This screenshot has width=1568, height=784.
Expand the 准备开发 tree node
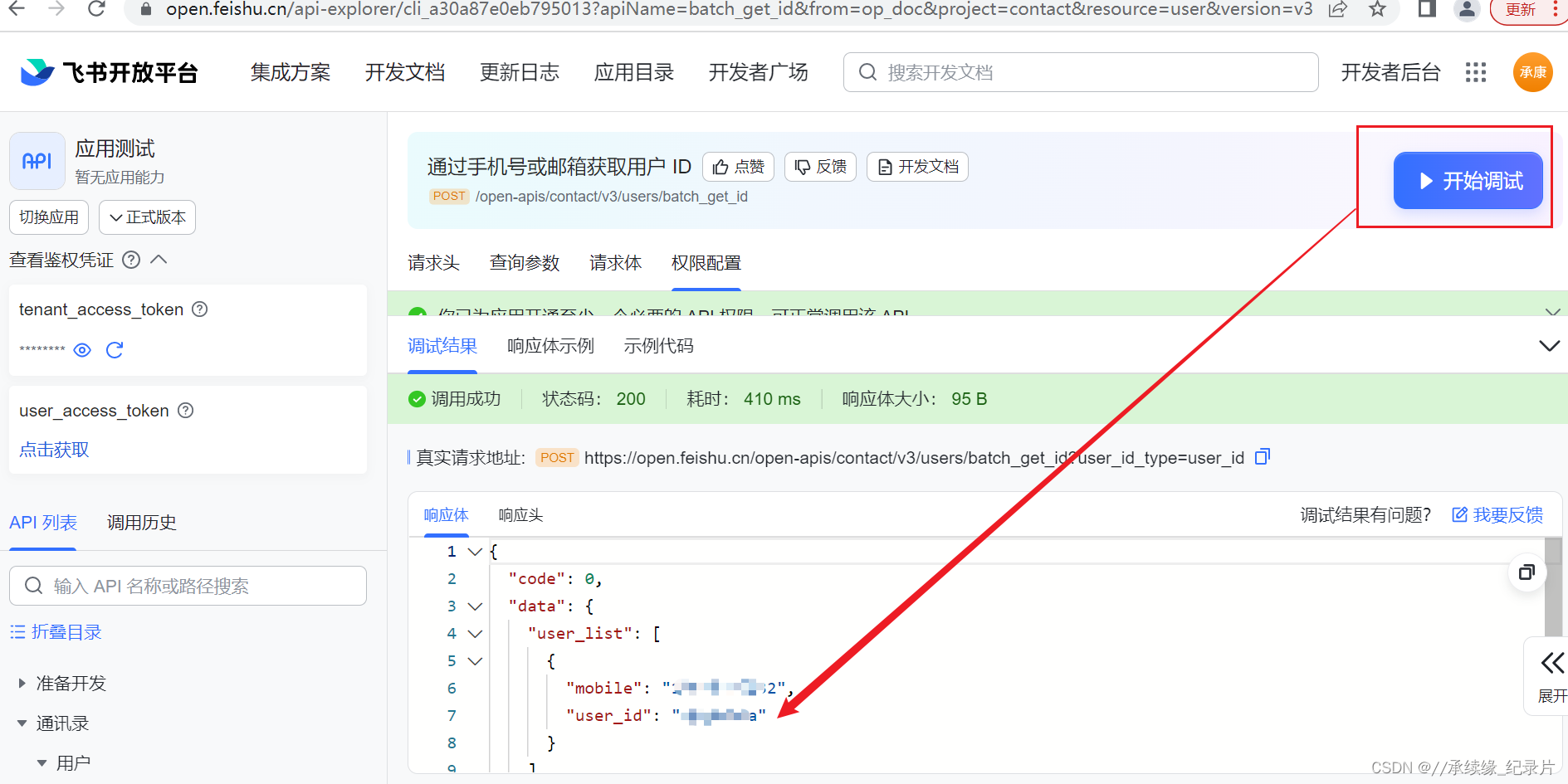(22, 684)
